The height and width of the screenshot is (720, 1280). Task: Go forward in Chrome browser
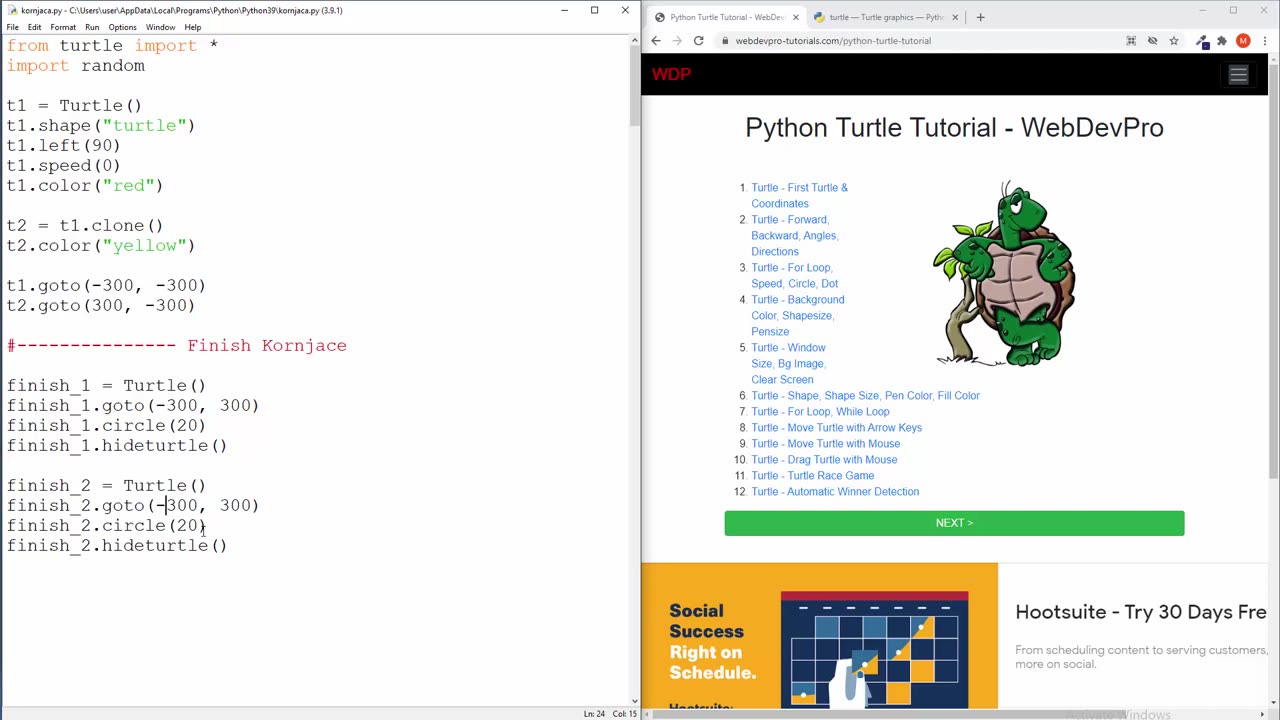click(x=677, y=41)
